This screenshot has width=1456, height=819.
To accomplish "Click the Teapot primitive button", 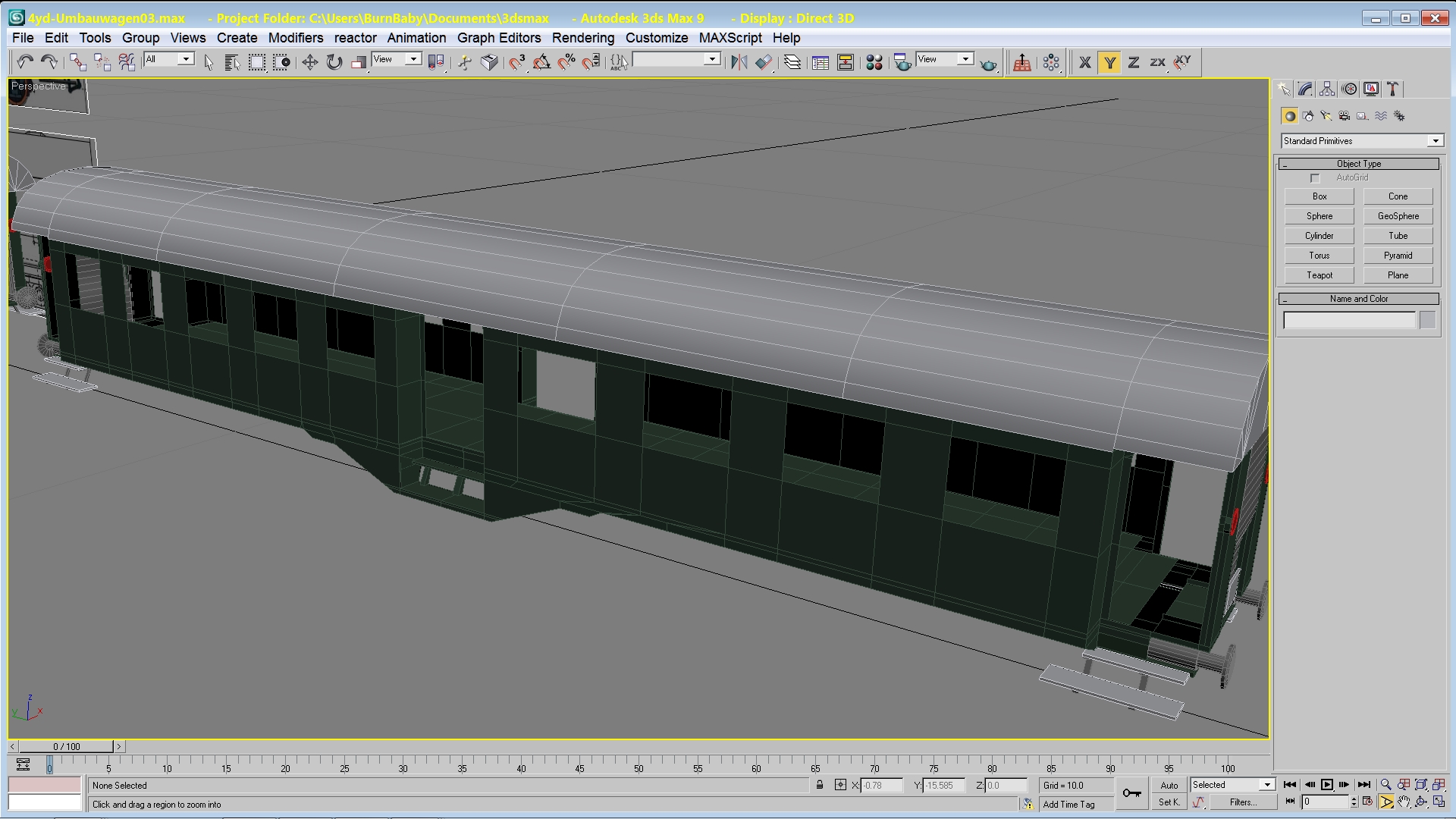I will (1319, 275).
